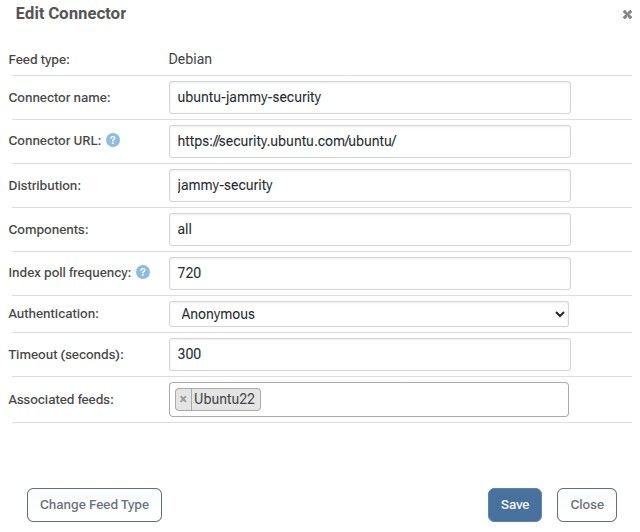The width and height of the screenshot is (640, 532).
Task: Click the Ubuntu22 feed tag label
Action: [x=224, y=399]
